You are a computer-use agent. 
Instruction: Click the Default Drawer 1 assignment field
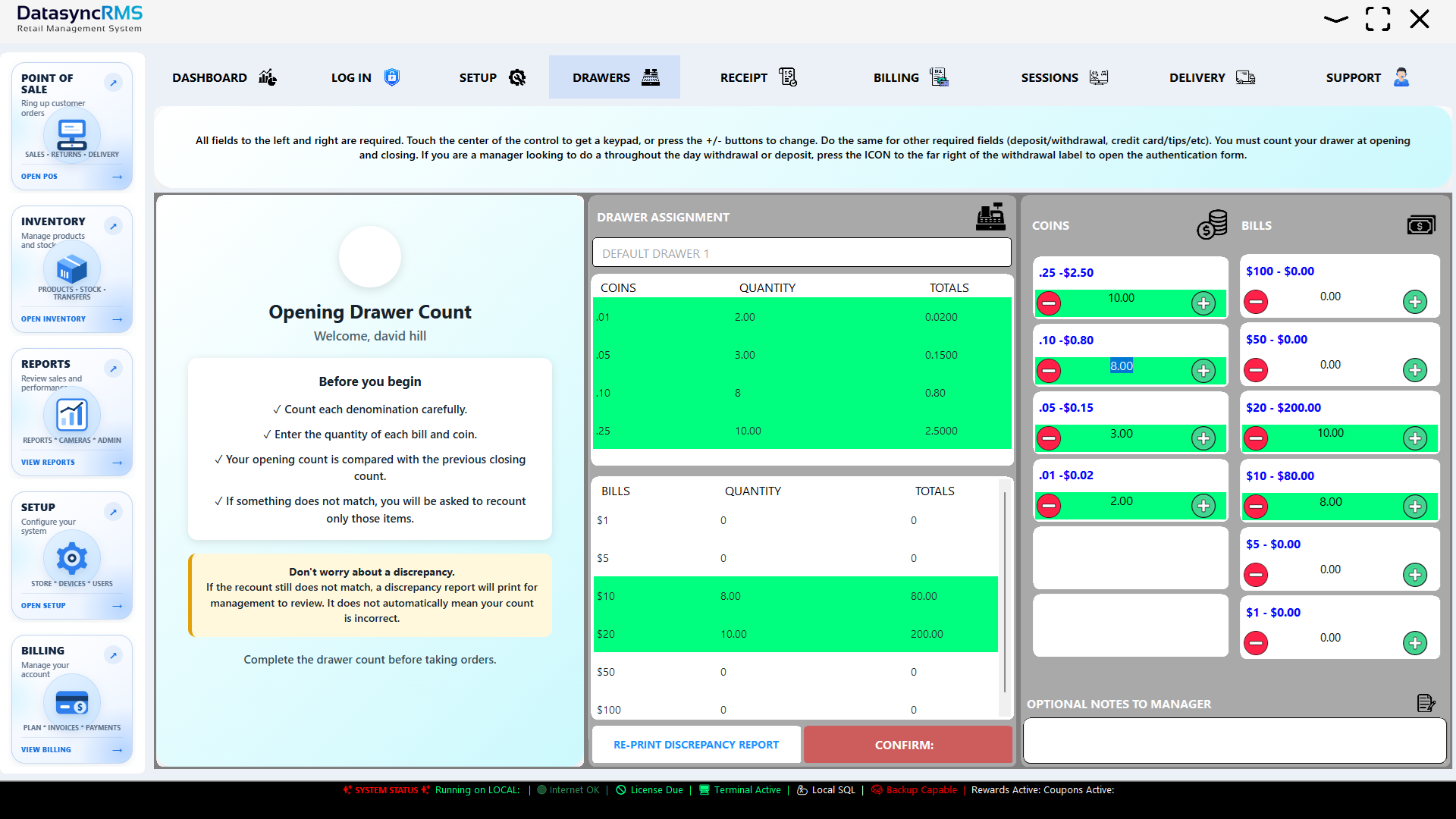coord(802,253)
